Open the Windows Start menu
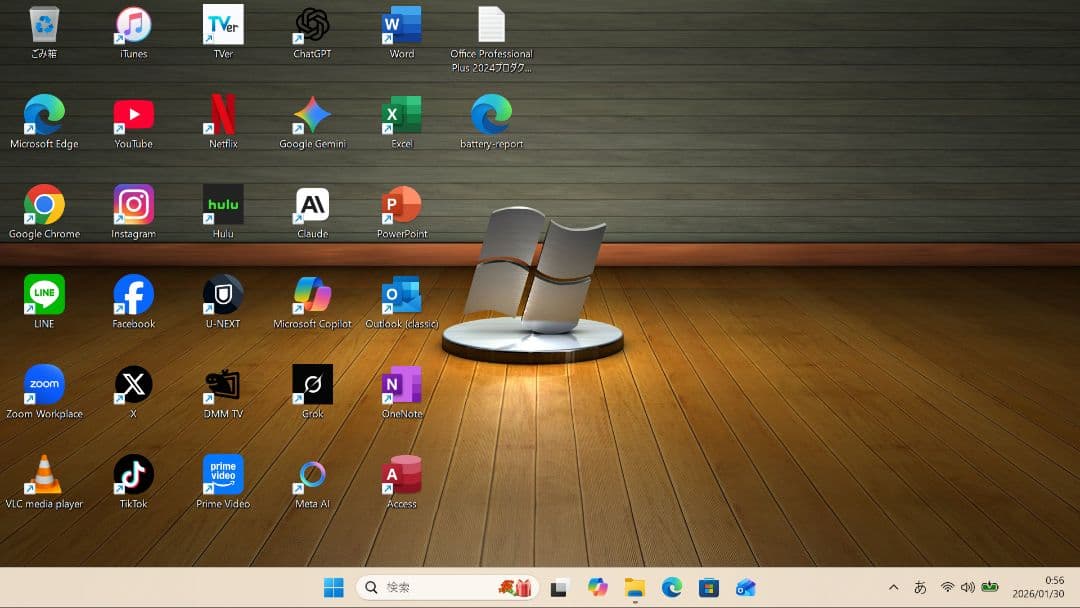The height and width of the screenshot is (608, 1080). click(333, 588)
